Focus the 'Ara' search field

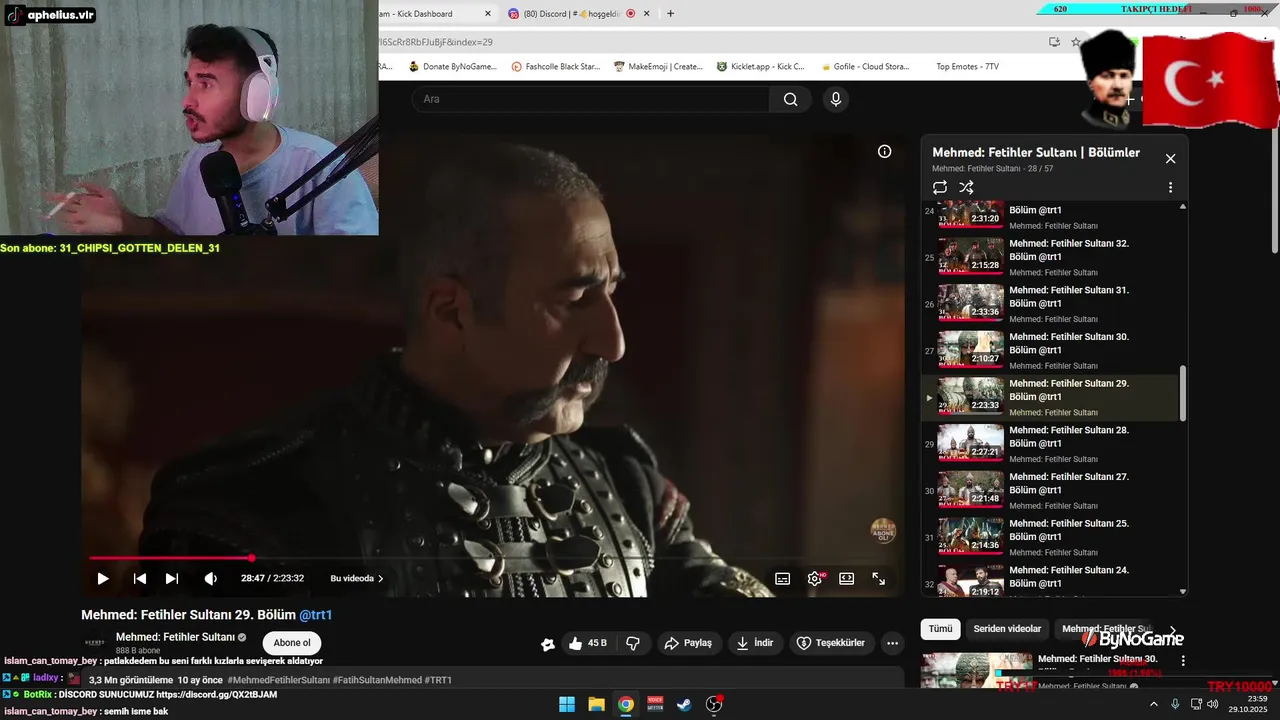(590, 99)
